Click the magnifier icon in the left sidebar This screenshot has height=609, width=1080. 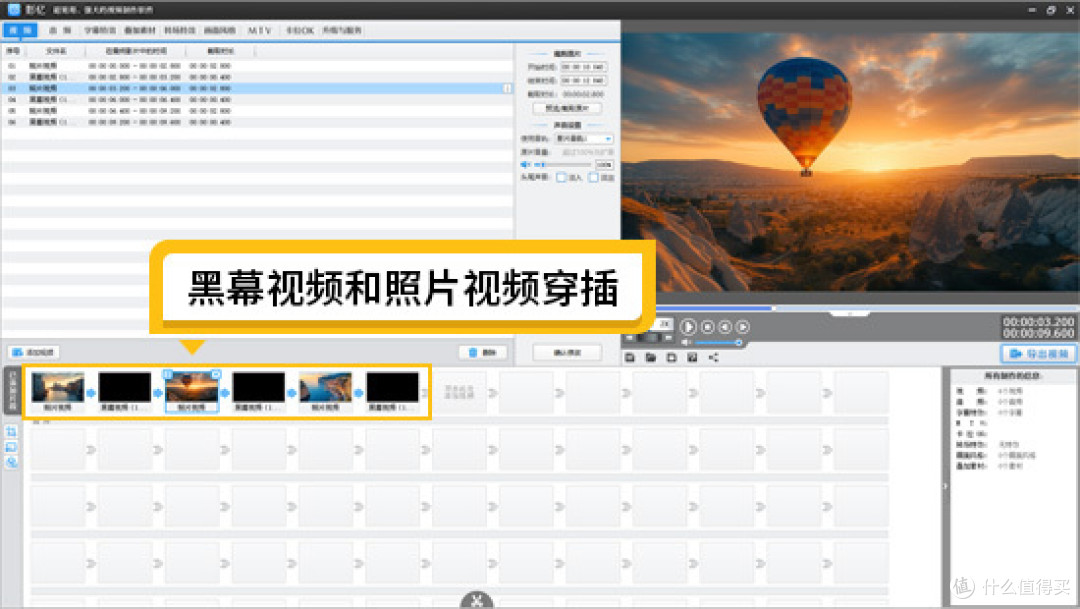(x=11, y=462)
